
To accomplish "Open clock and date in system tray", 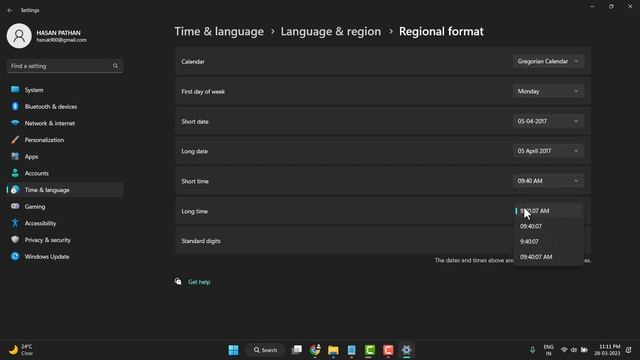I will (607, 350).
